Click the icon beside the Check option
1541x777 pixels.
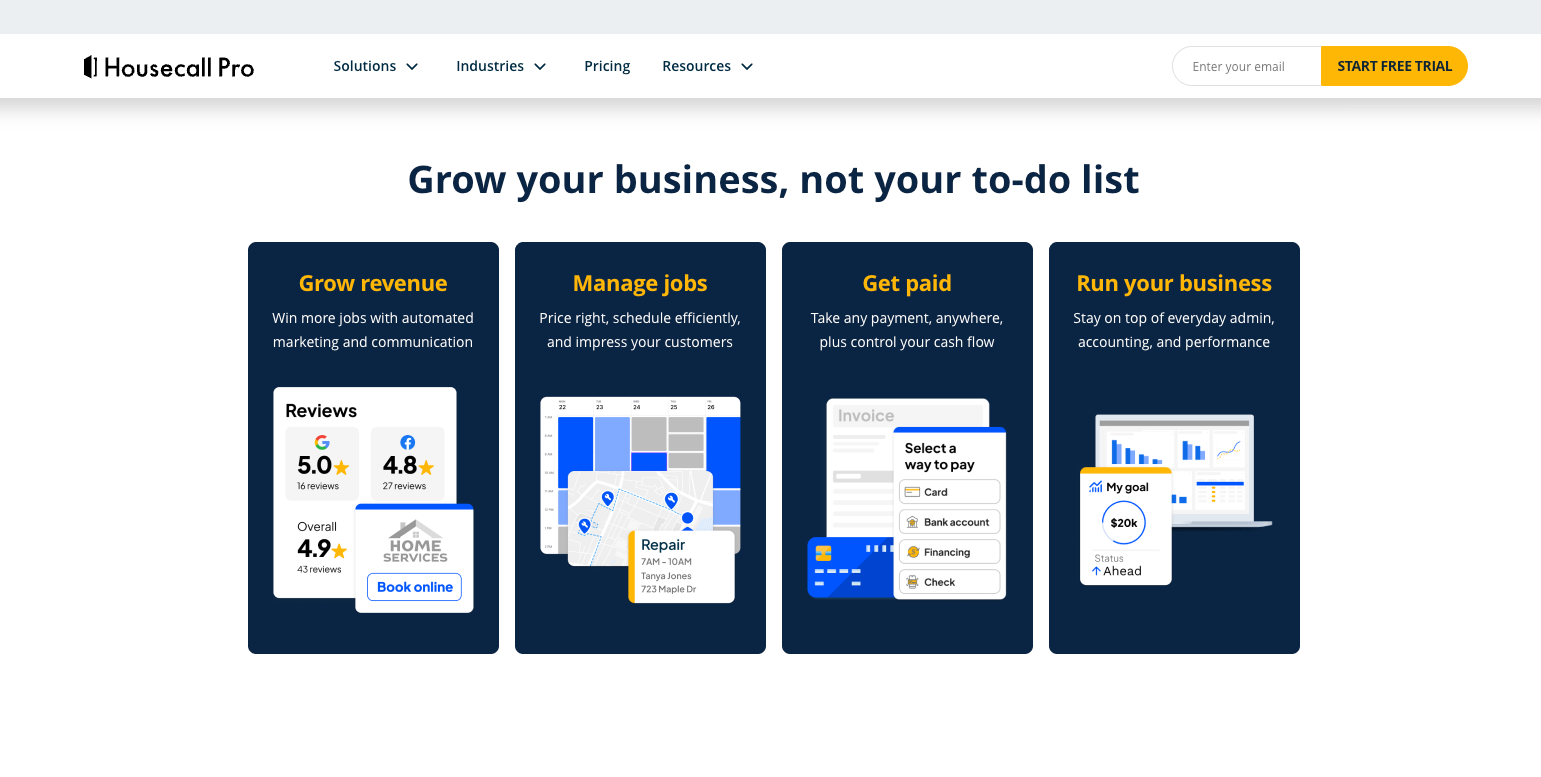912,582
